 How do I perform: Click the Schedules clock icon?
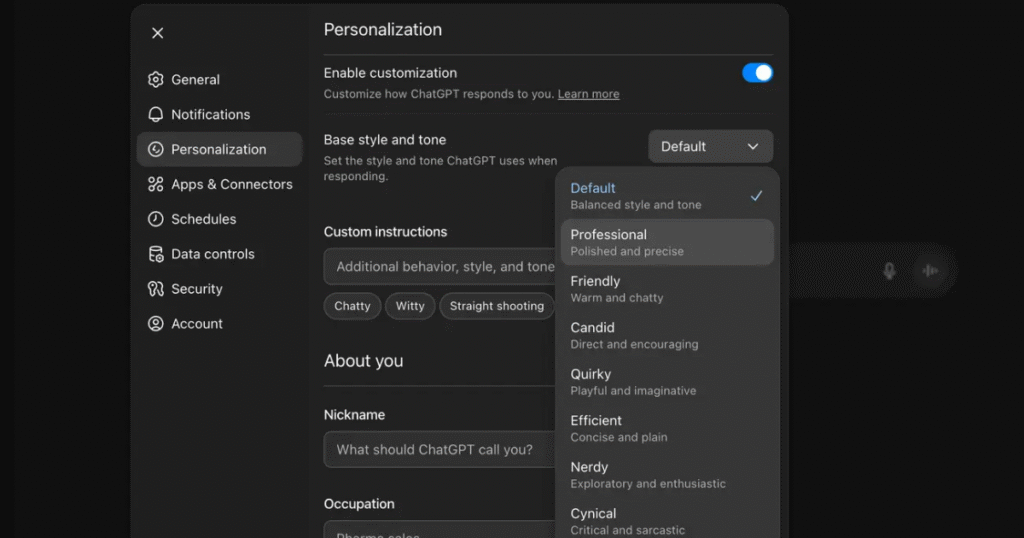coord(155,219)
